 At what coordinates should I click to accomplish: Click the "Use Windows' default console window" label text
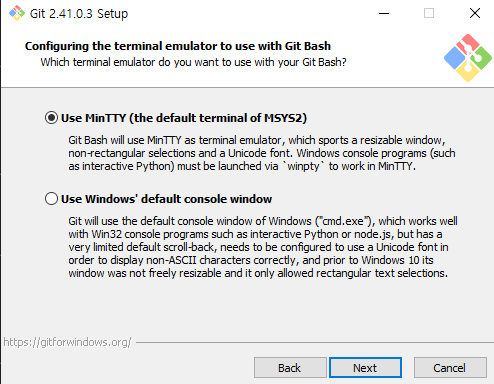[166, 199]
